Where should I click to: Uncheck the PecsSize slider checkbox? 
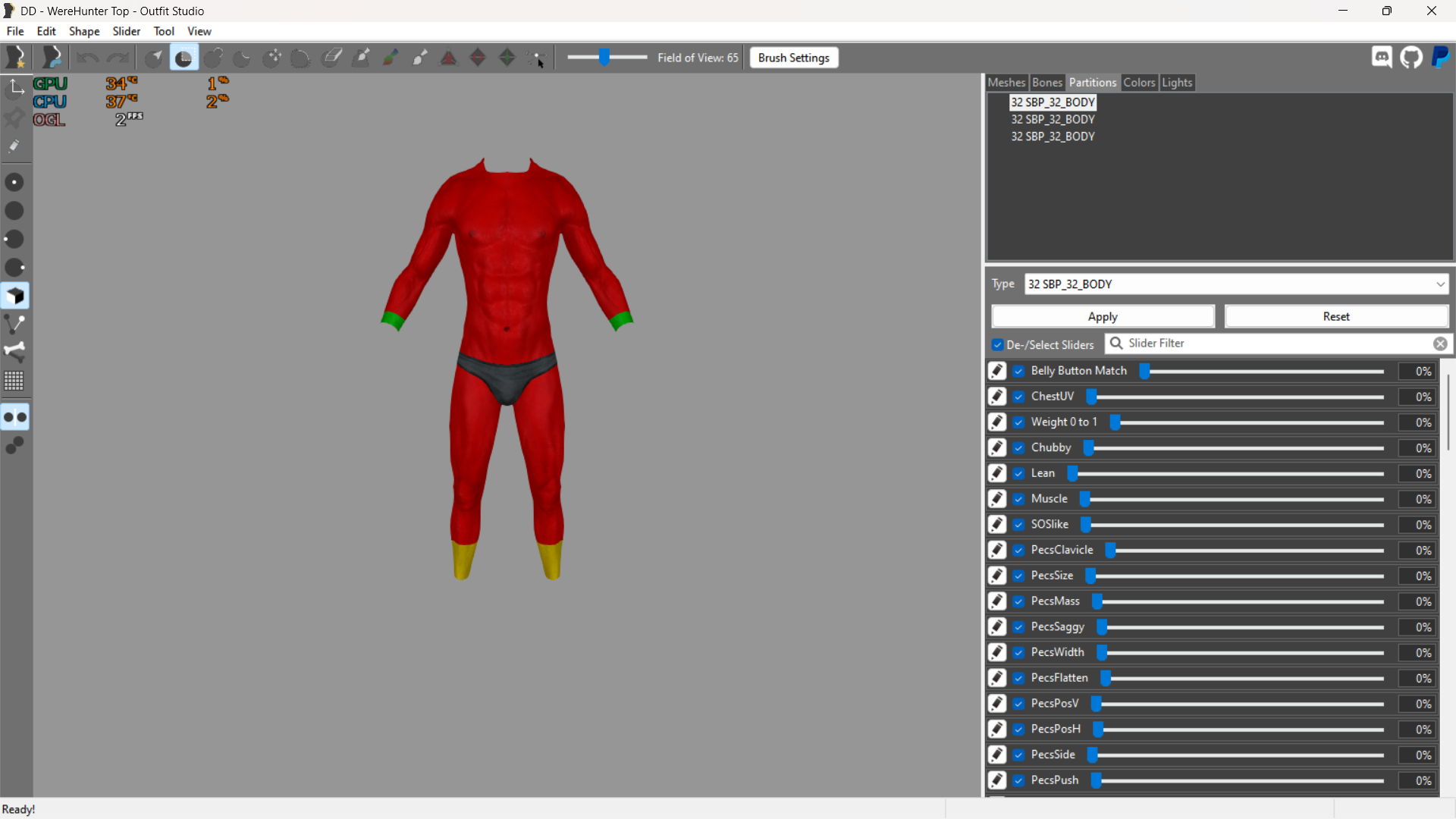click(1019, 576)
